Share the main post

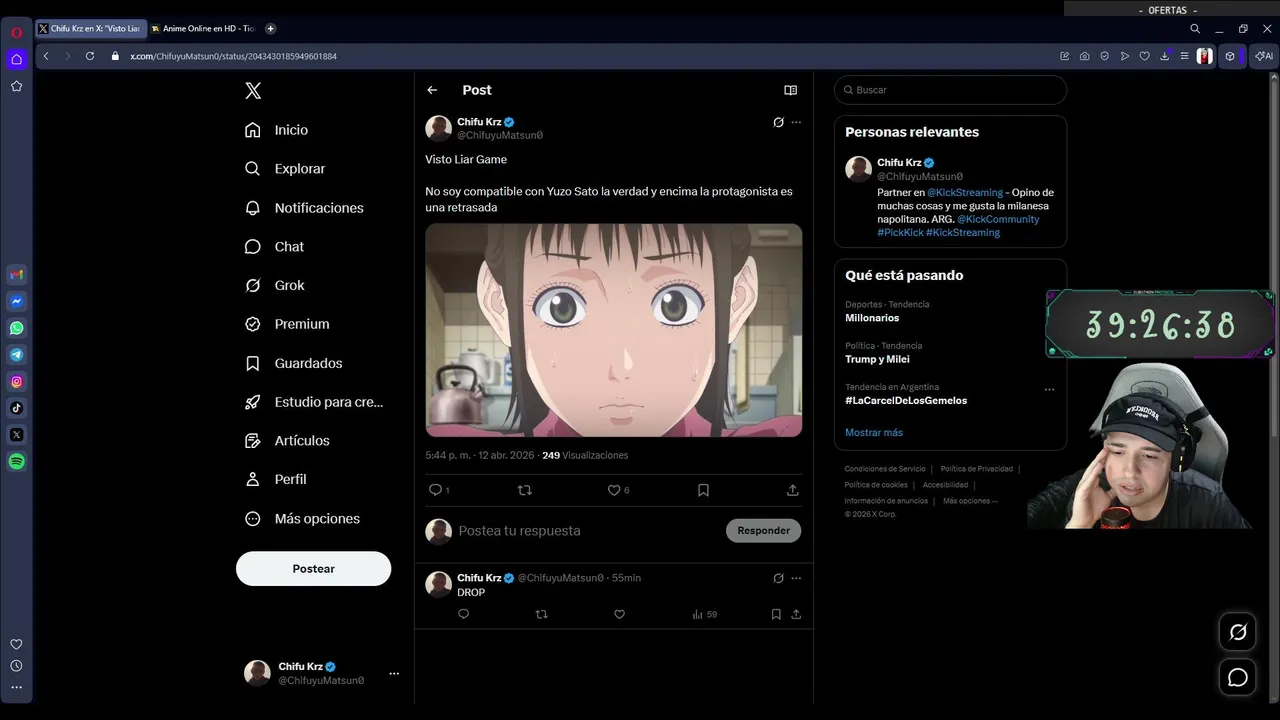coord(792,490)
